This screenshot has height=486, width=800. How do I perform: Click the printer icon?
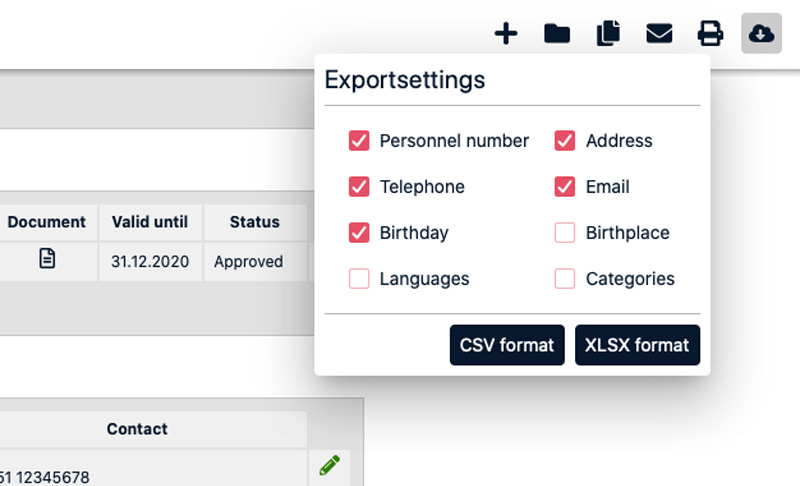pyautogui.click(x=710, y=34)
